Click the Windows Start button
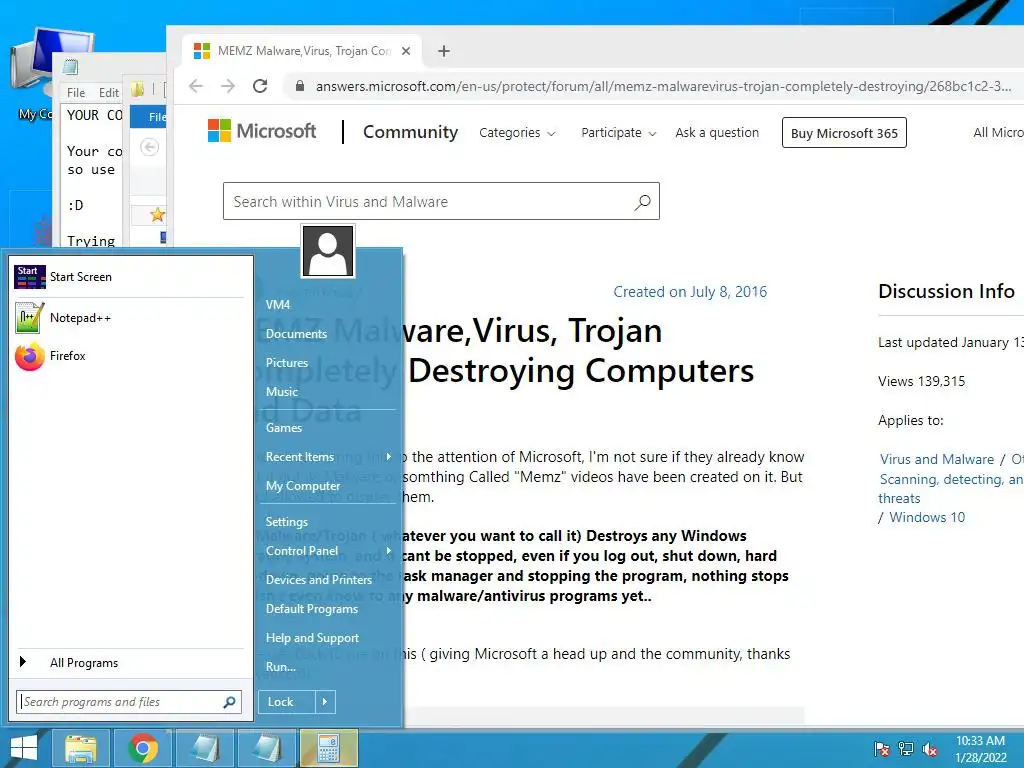 [x=24, y=748]
